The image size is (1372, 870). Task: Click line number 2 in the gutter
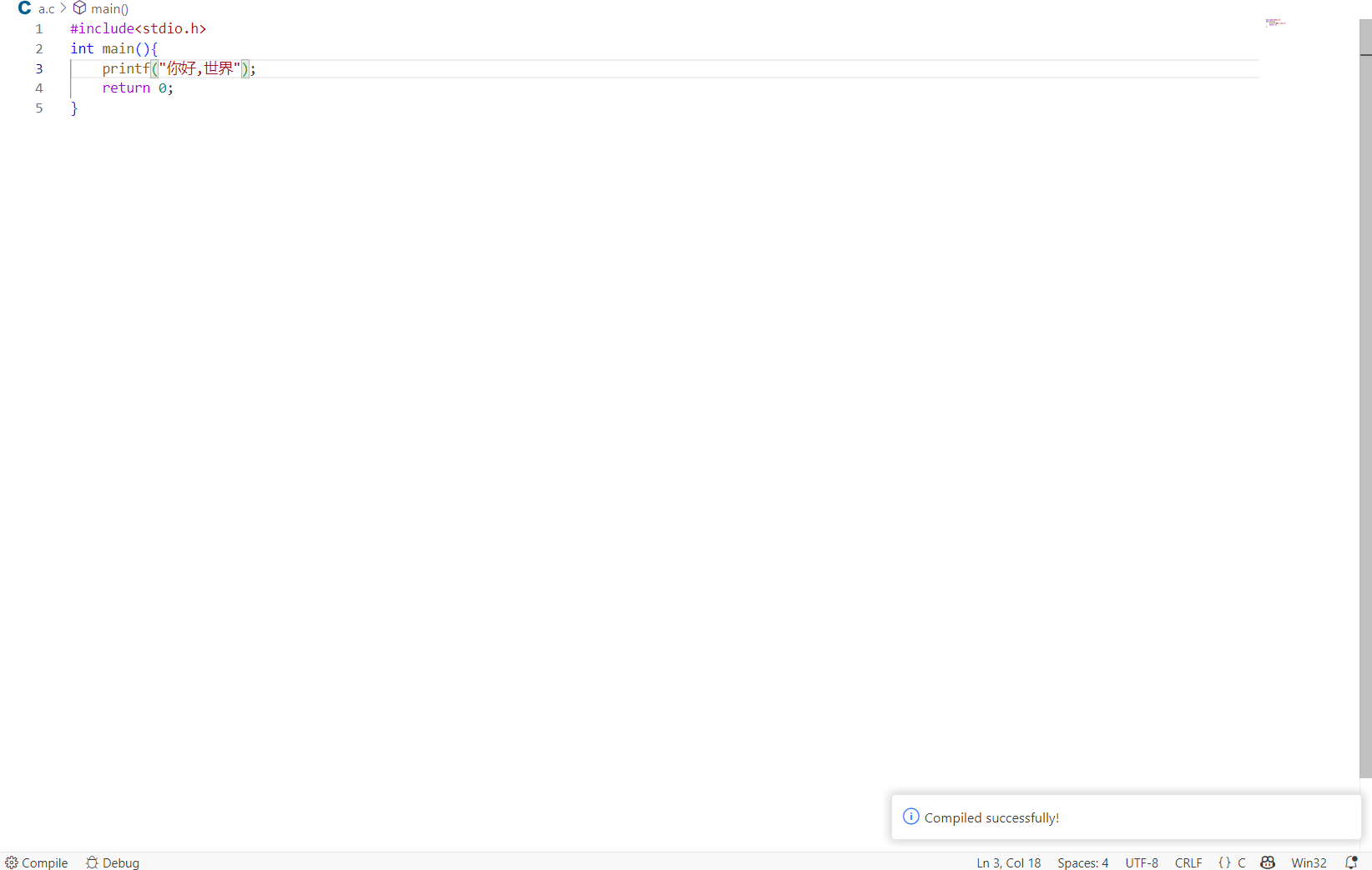(x=39, y=48)
